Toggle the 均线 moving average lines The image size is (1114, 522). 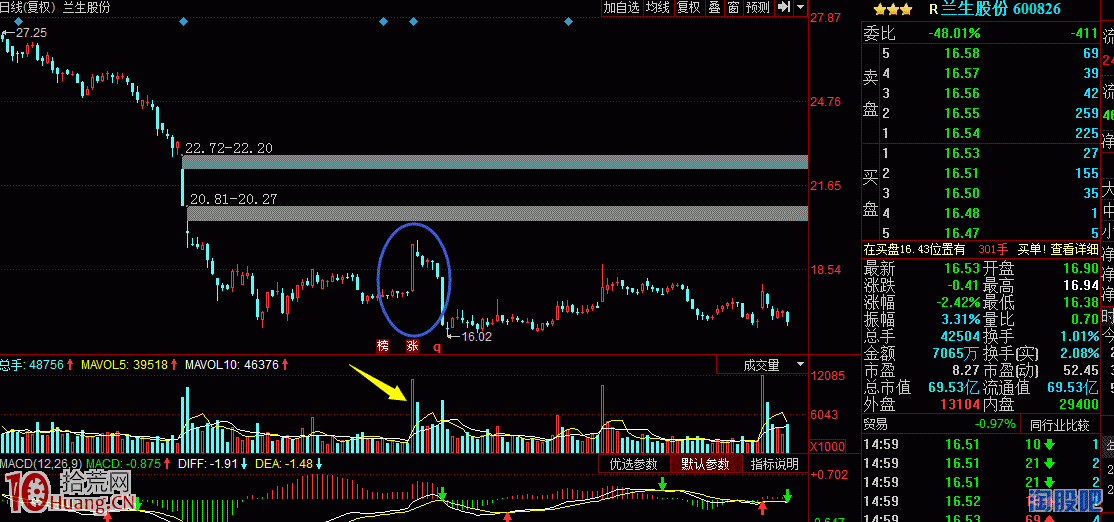[658, 8]
